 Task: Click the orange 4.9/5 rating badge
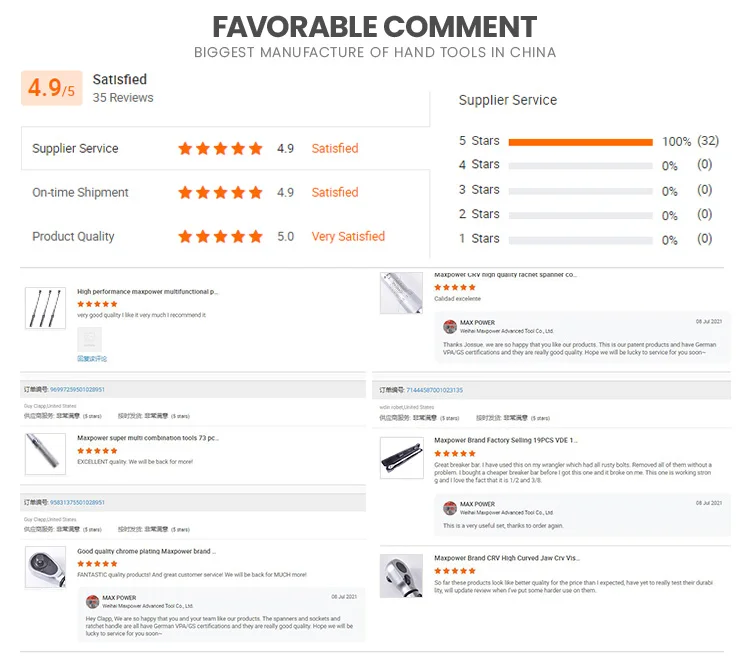tap(51, 89)
